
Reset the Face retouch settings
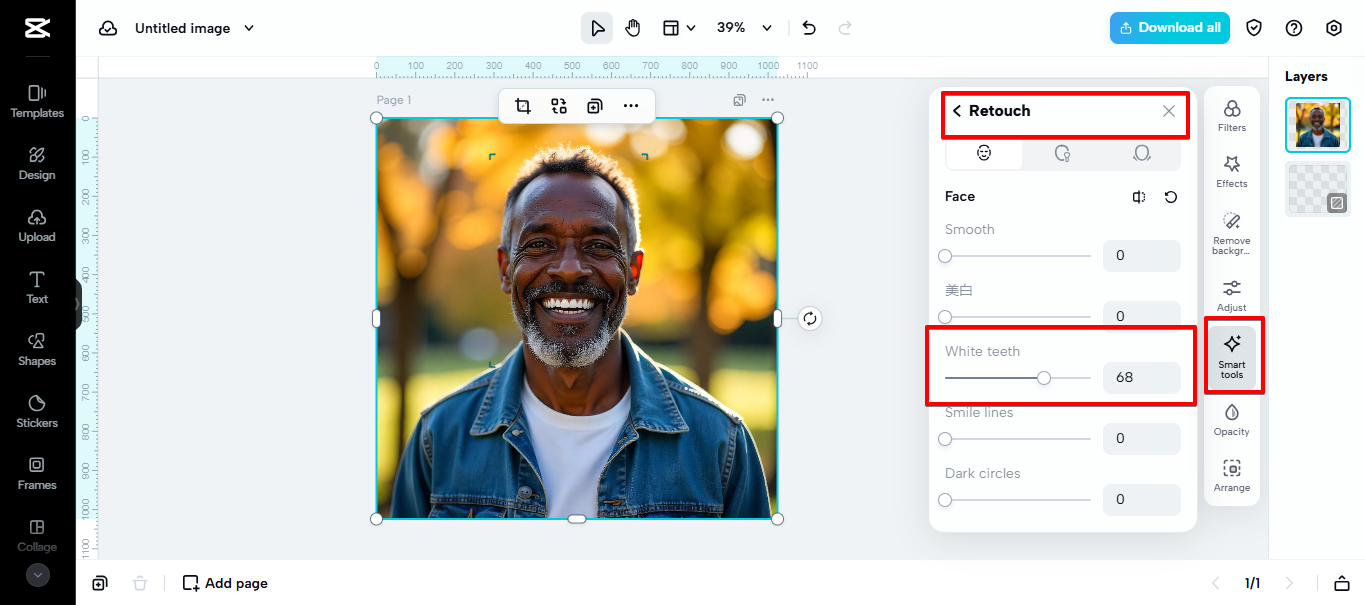click(1171, 197)
